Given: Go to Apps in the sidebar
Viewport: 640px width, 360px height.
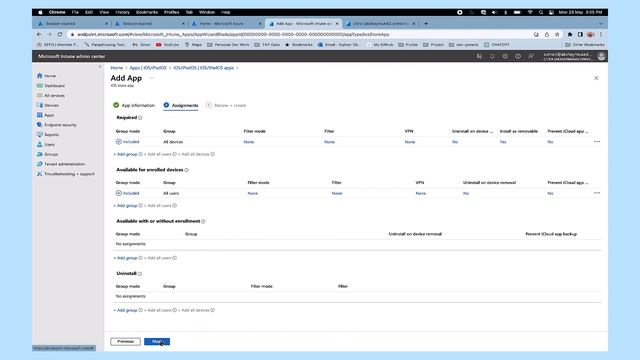Looking at the screenshot, I should click(45, 115).
